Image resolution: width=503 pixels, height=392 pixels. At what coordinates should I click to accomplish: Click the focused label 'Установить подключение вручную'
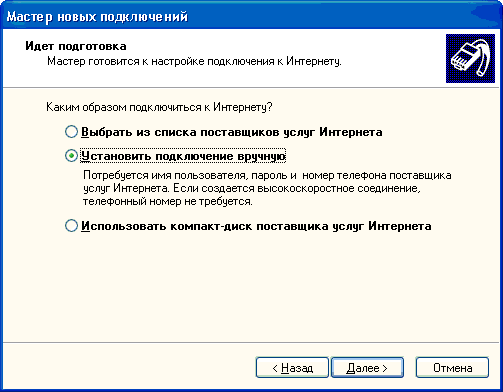tap(183, 156)
